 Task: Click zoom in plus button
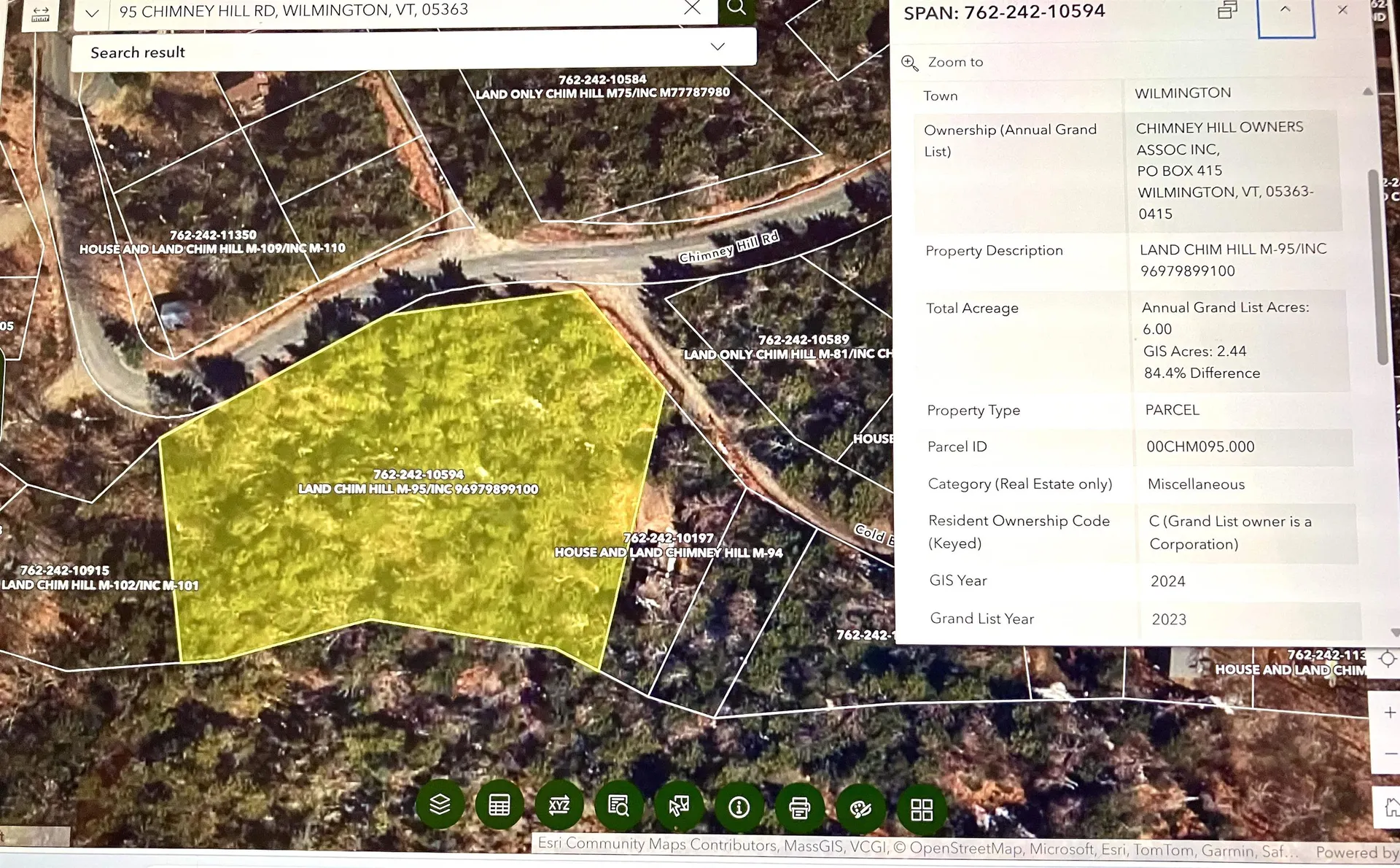coord(1390,713)
